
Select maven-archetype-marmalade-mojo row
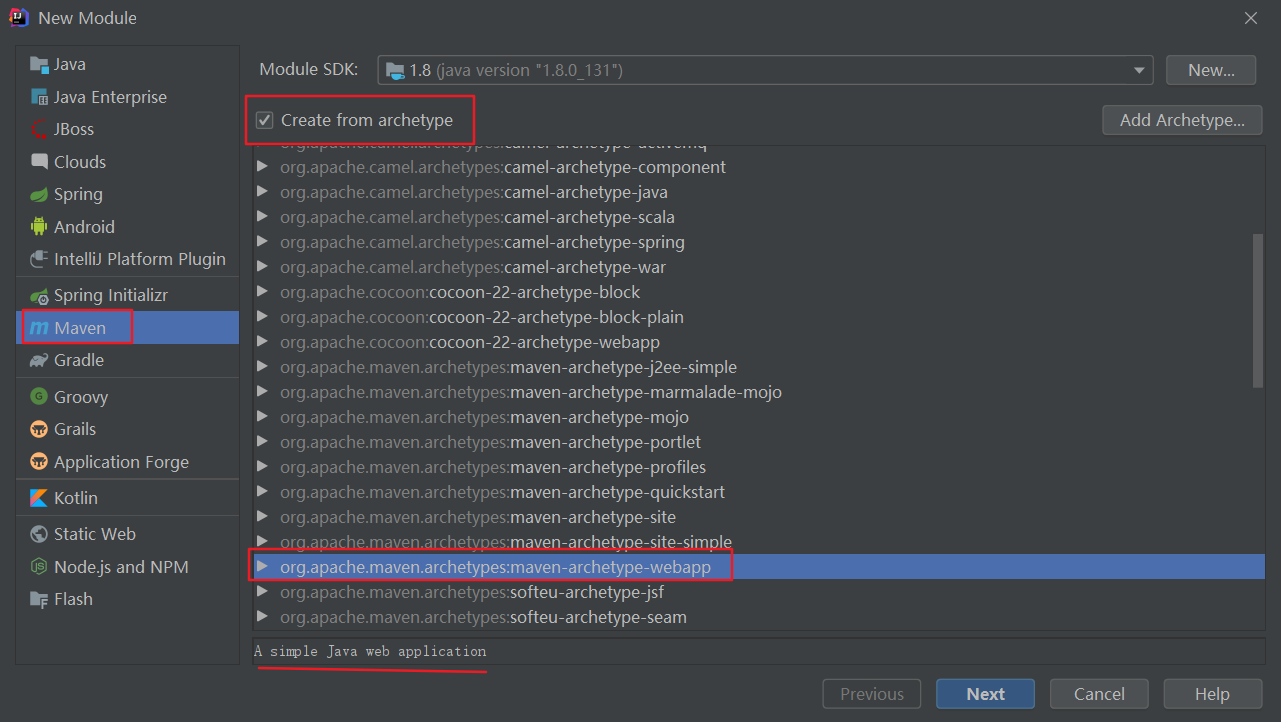(x=759, y=392)
